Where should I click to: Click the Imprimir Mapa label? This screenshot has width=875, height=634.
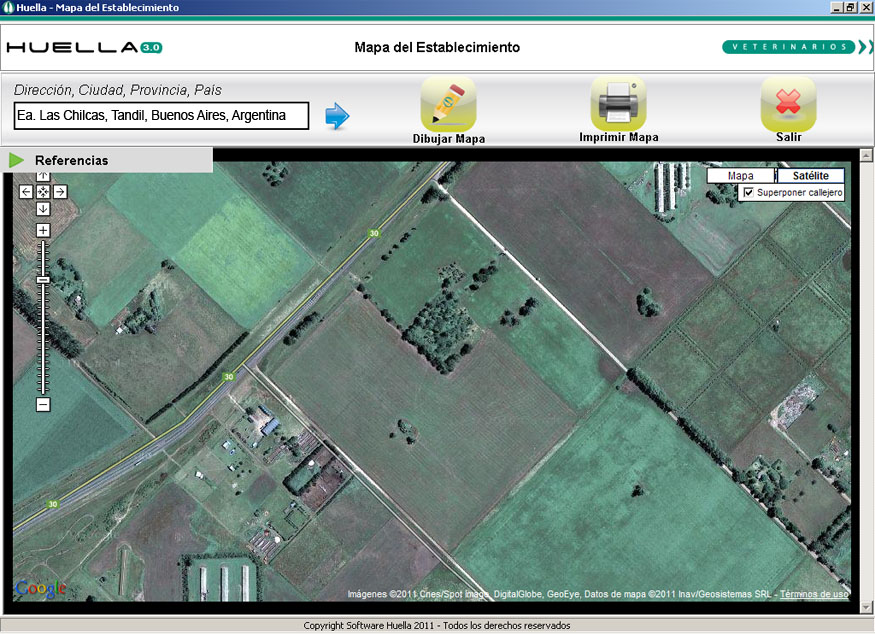pyautogui.click(x=618, y=137)
